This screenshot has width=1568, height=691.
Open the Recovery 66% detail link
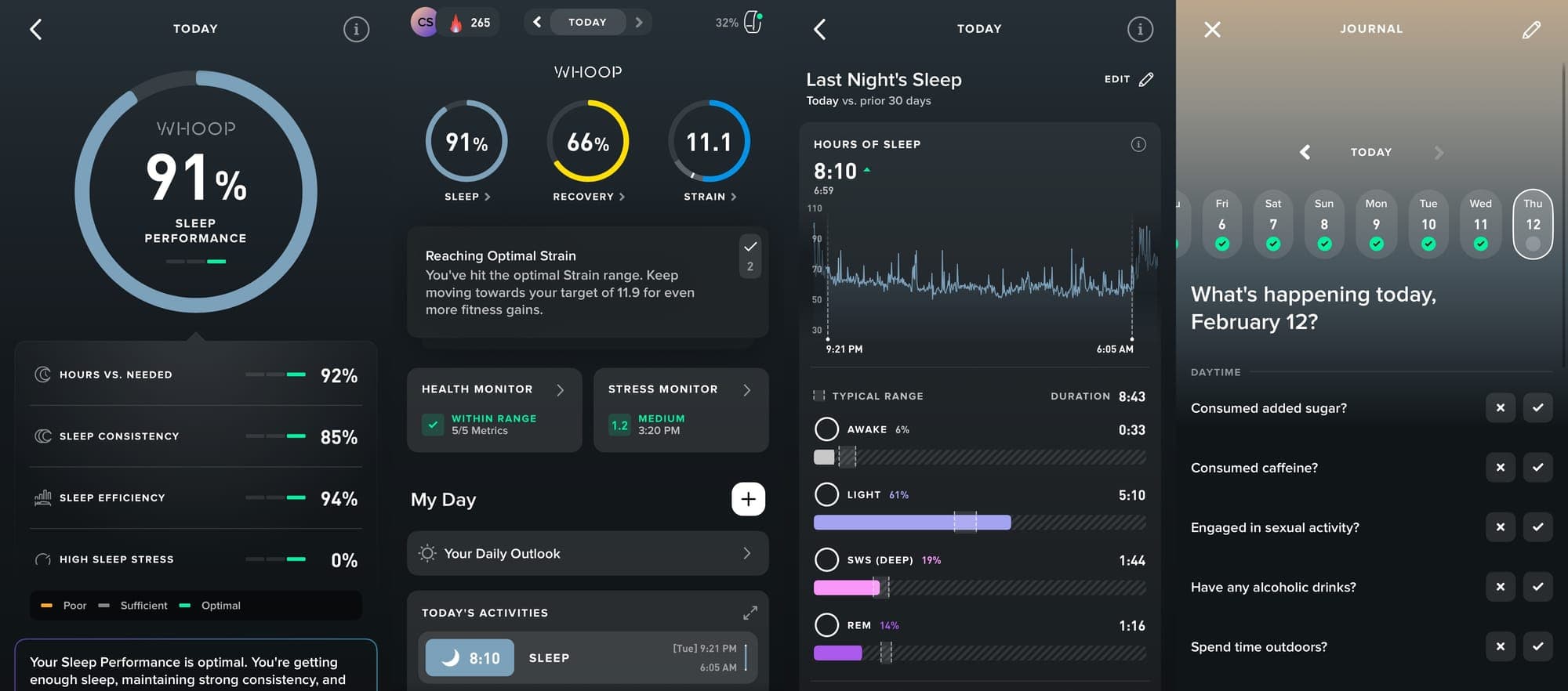588,197
